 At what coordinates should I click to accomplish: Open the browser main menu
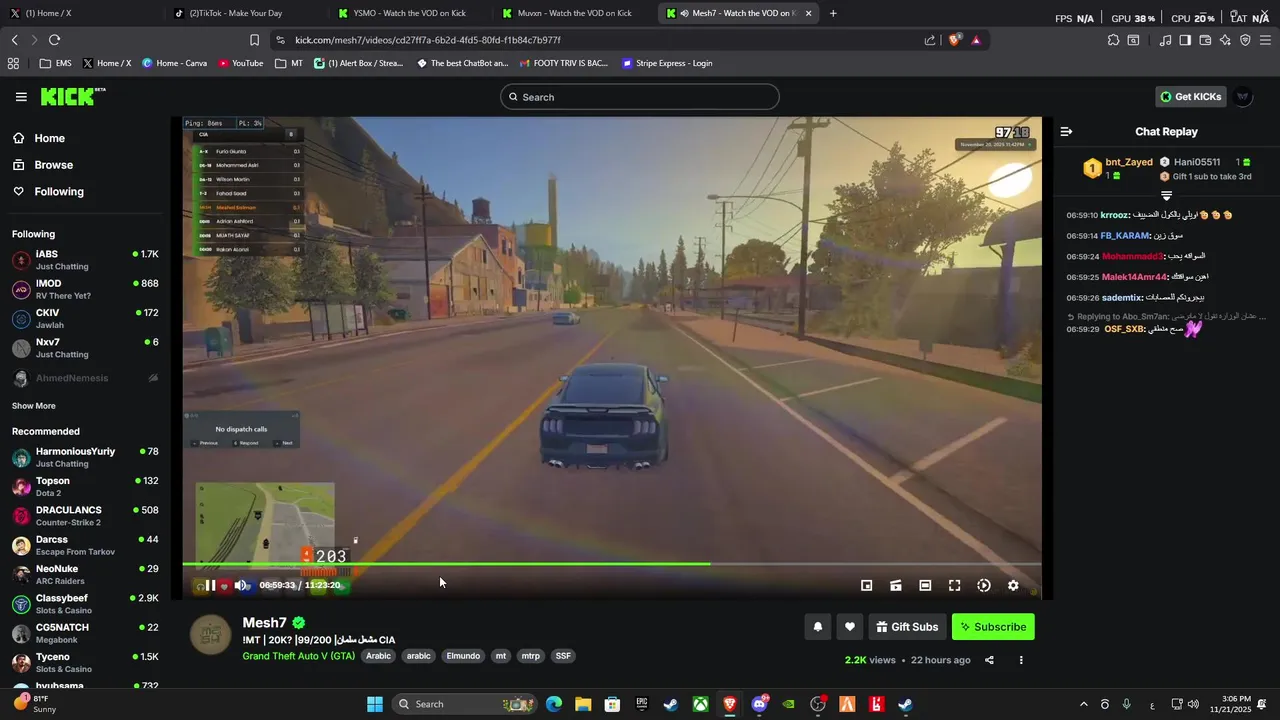1266,40
